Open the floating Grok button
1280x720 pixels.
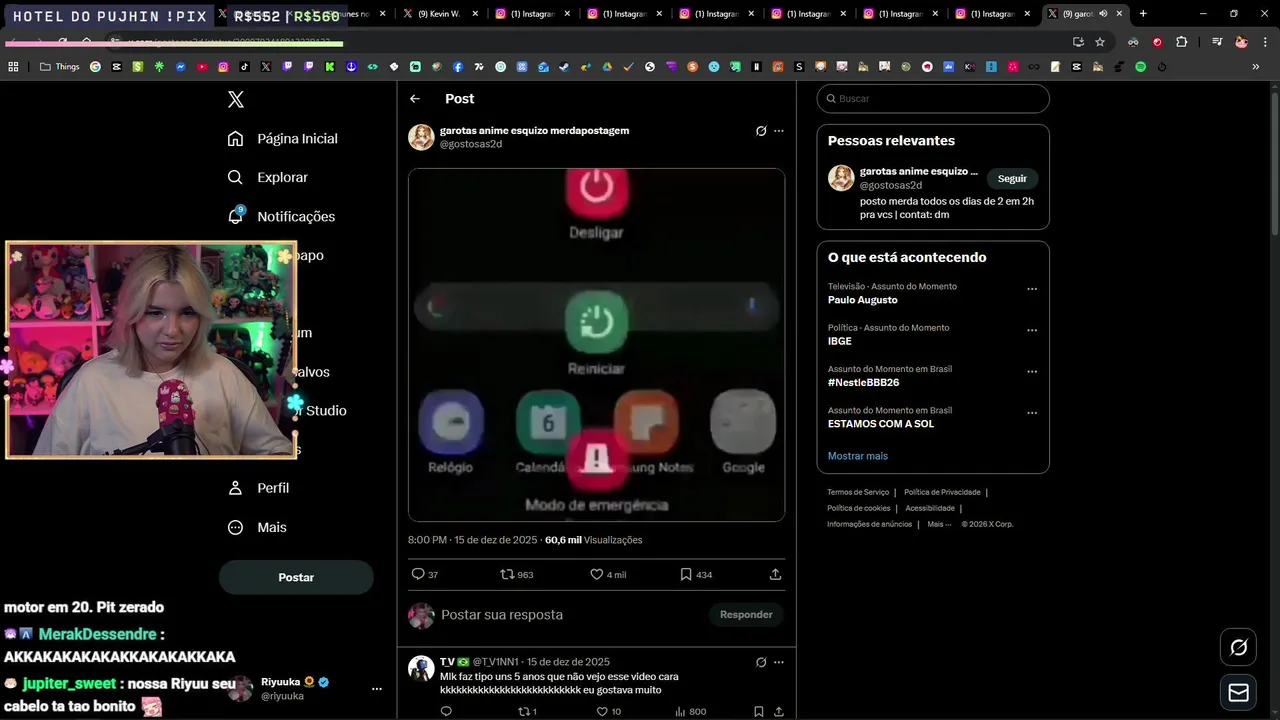pyautogui.click(x=1238, y=648)
